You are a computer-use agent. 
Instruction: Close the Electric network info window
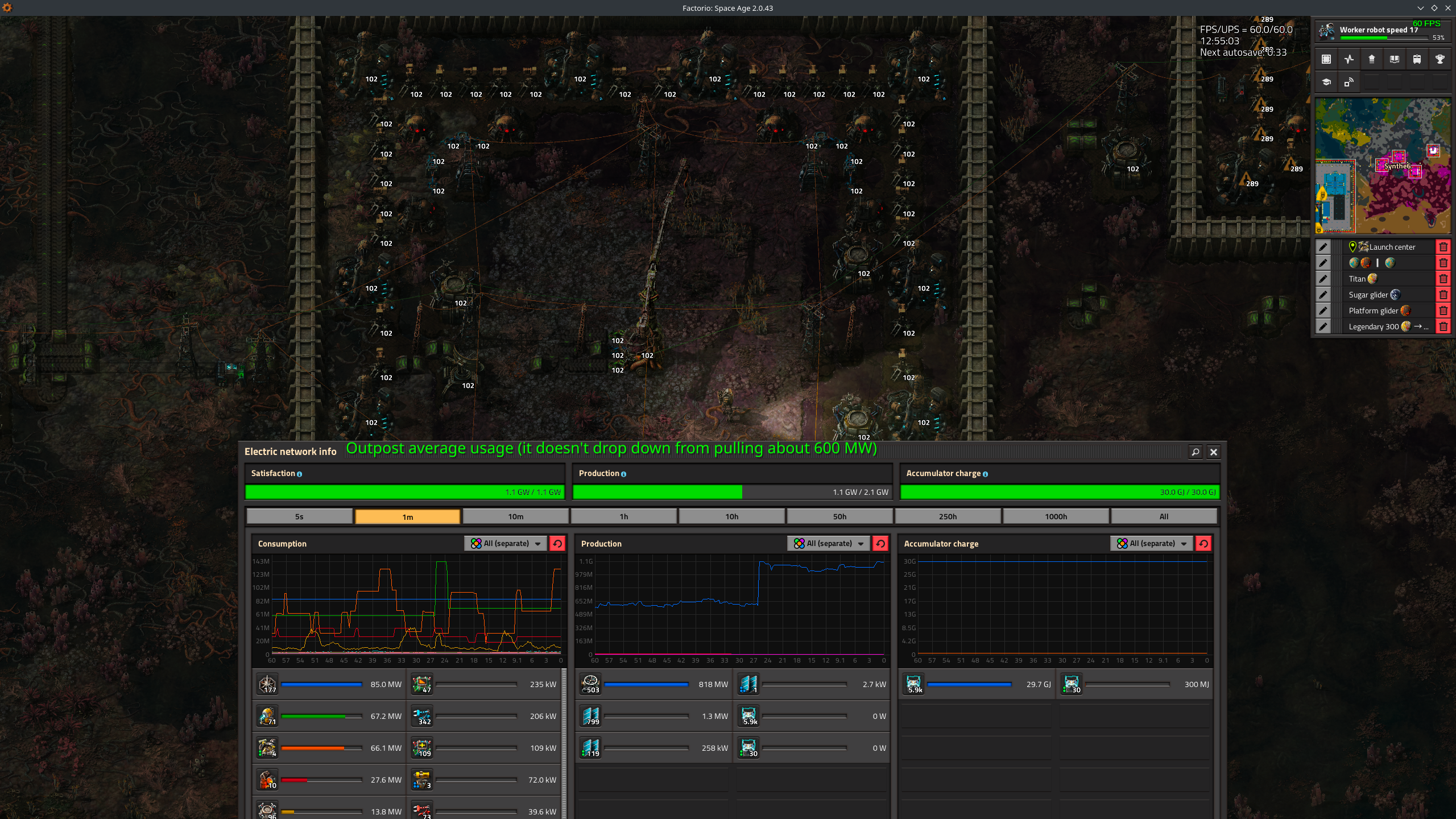1214,452
